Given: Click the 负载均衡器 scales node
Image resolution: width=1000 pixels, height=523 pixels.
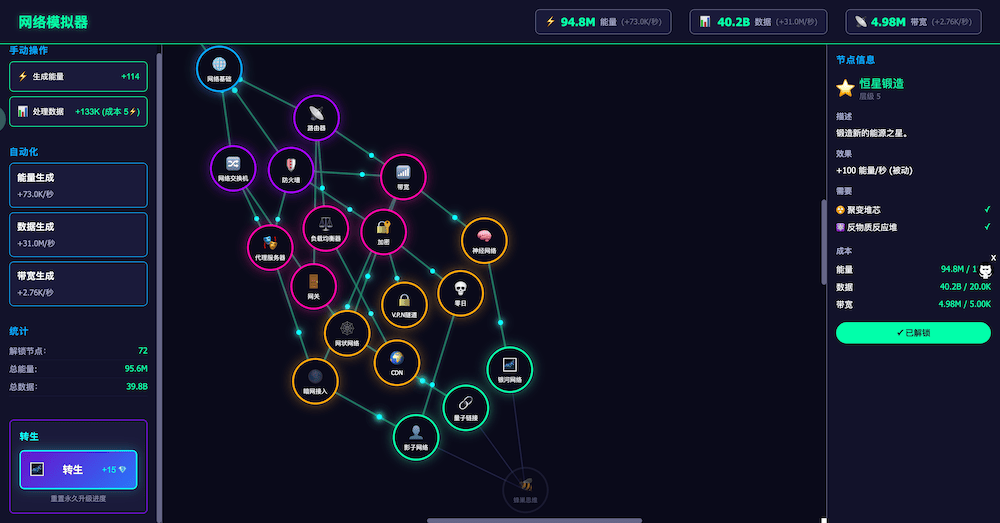Looking at the screenshot, I should [x=325, y=228].
